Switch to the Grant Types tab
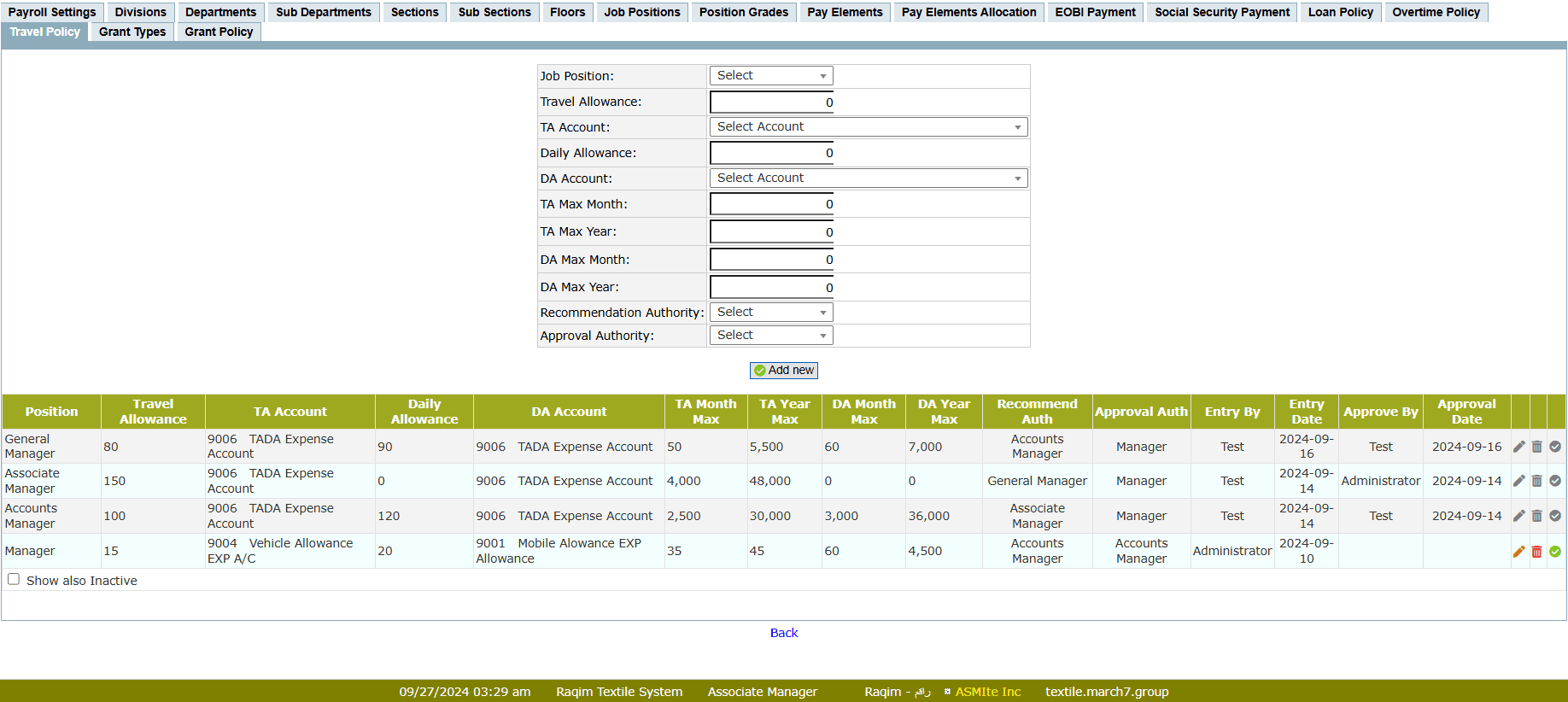1568x702 pixels. [132, 32]
